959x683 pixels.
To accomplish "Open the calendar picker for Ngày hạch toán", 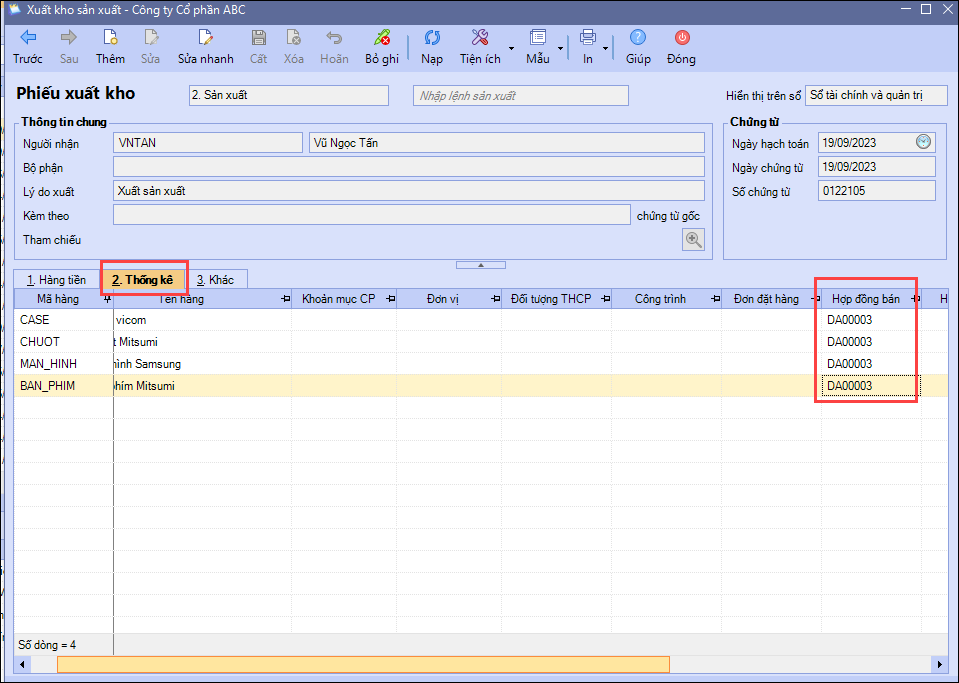I will click(923, 142).
